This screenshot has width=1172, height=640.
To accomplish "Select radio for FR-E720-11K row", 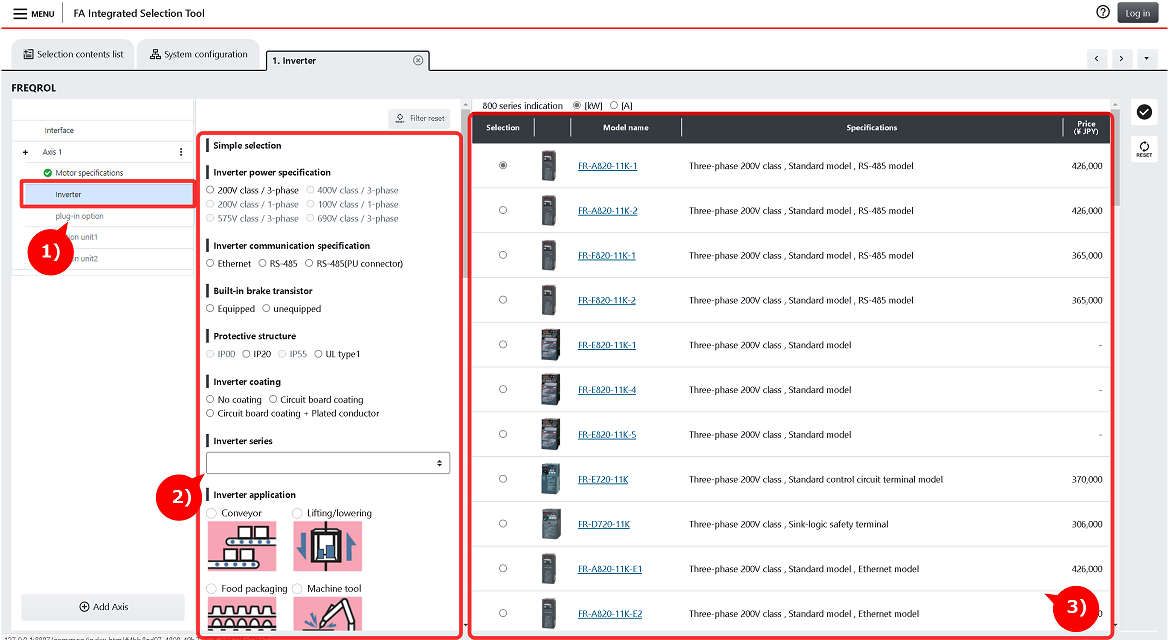I will pos(503,479).
